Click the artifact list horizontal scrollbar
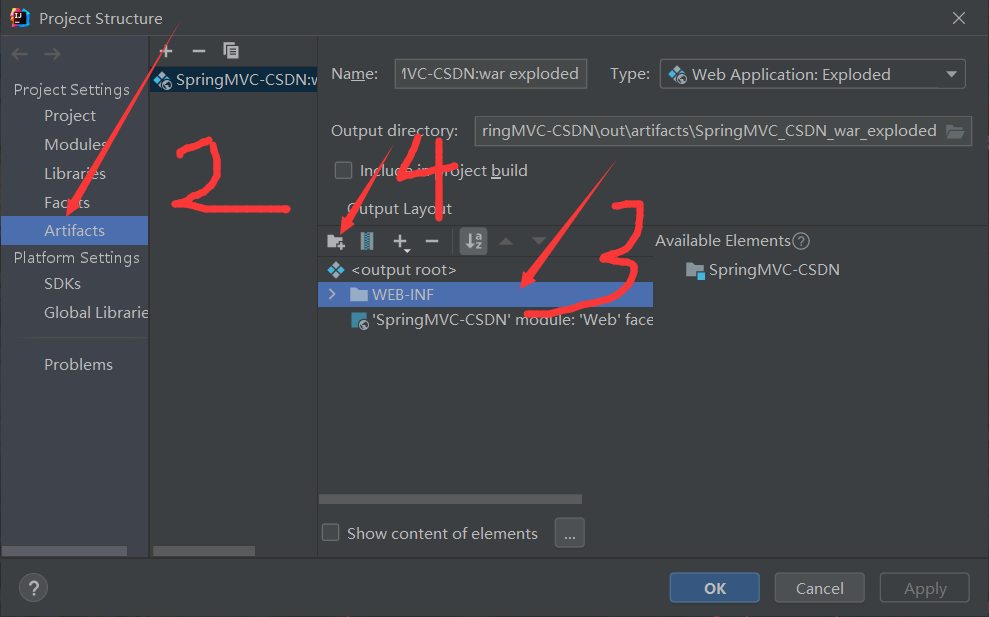Image resolution: width=989 pixels, height=617 pixels. [x=204, y=551]
